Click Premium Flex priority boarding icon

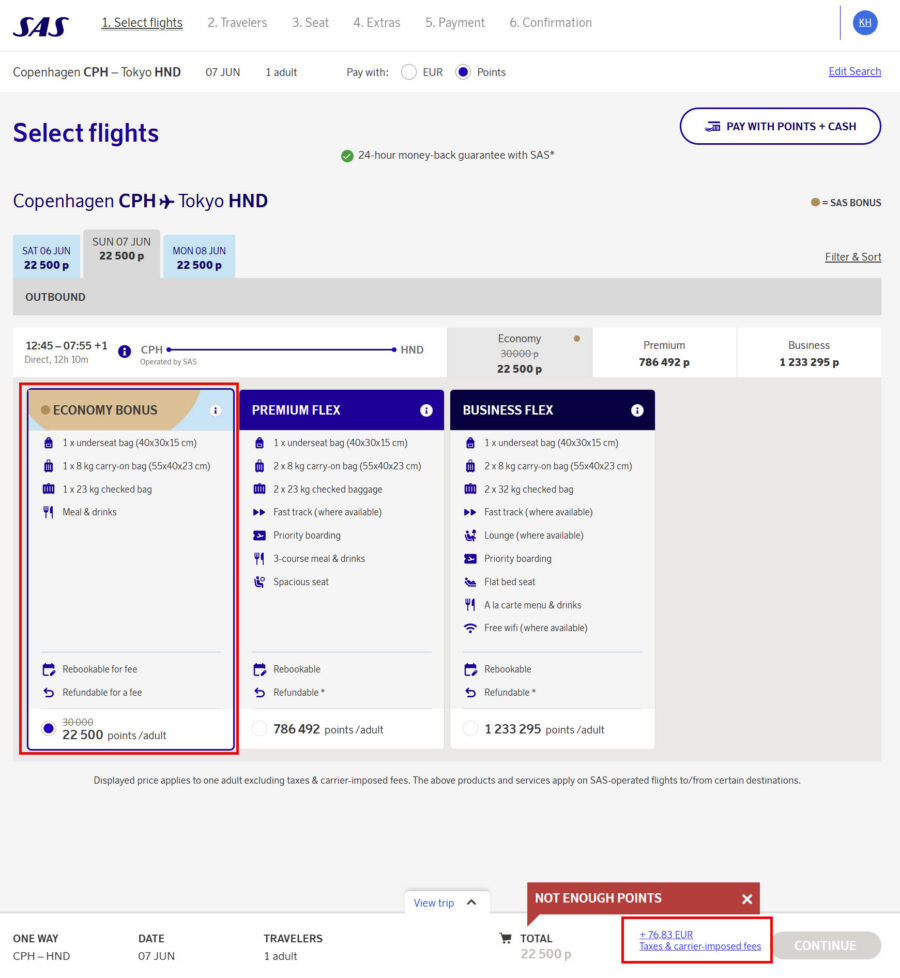pos(259,535)
